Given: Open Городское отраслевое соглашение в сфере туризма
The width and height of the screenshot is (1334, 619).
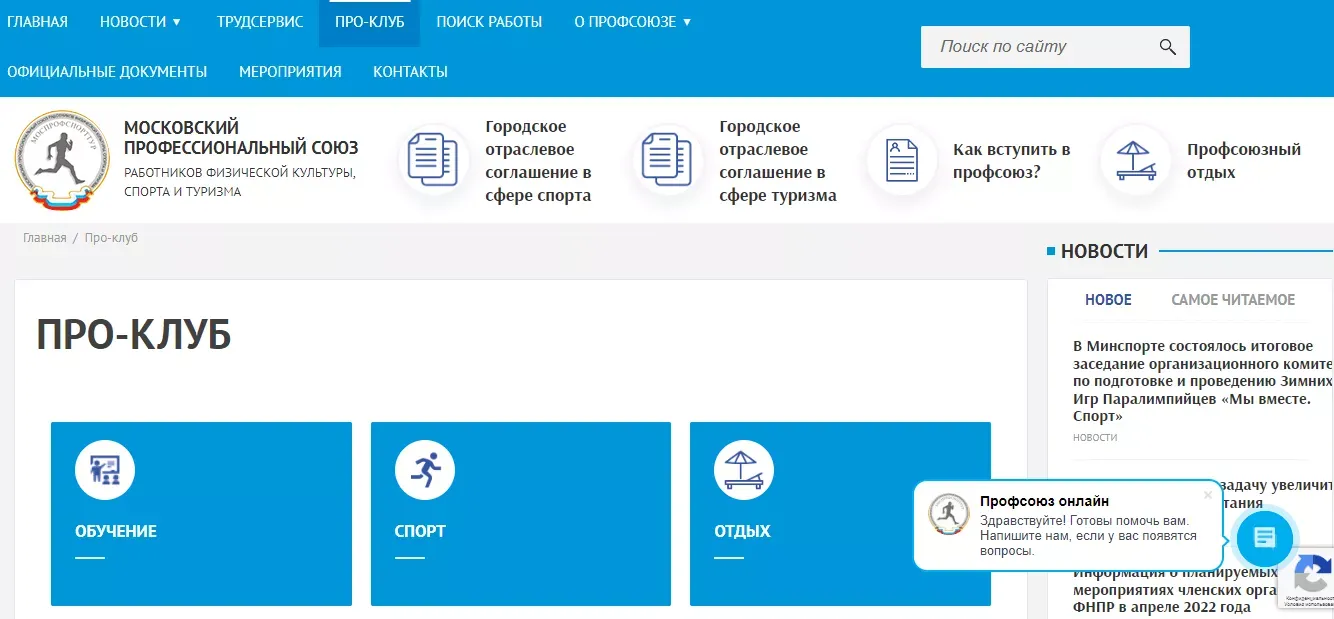Looking at the screenshot, I should [778, 161].
